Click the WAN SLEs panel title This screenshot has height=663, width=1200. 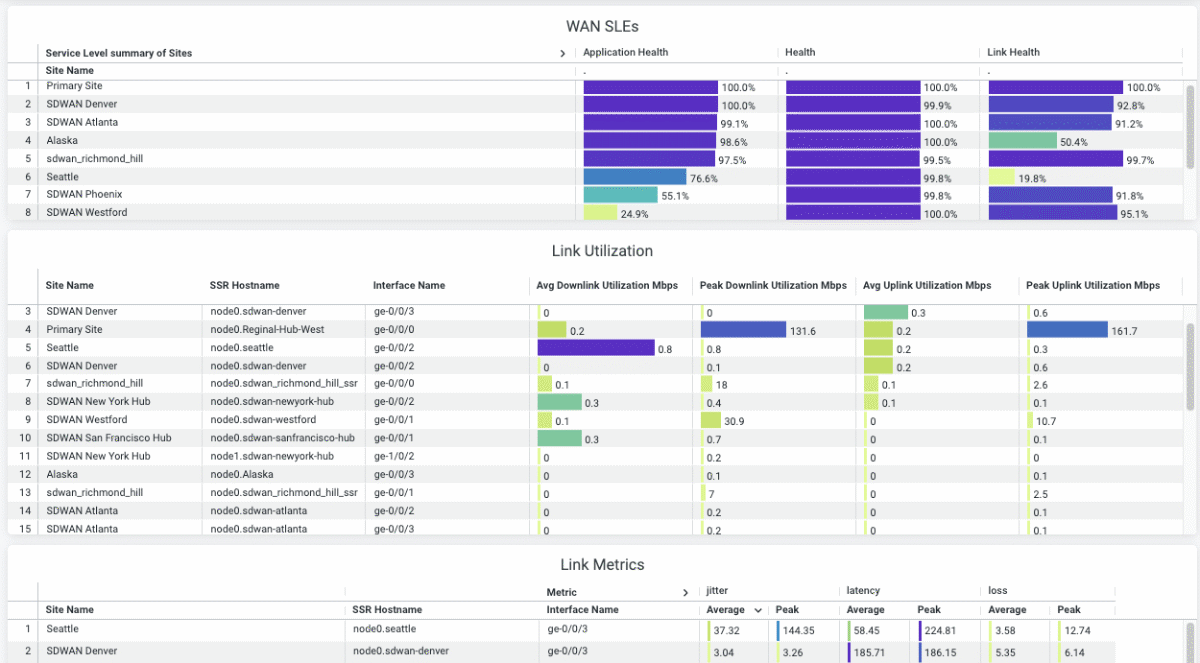[601, 26]
